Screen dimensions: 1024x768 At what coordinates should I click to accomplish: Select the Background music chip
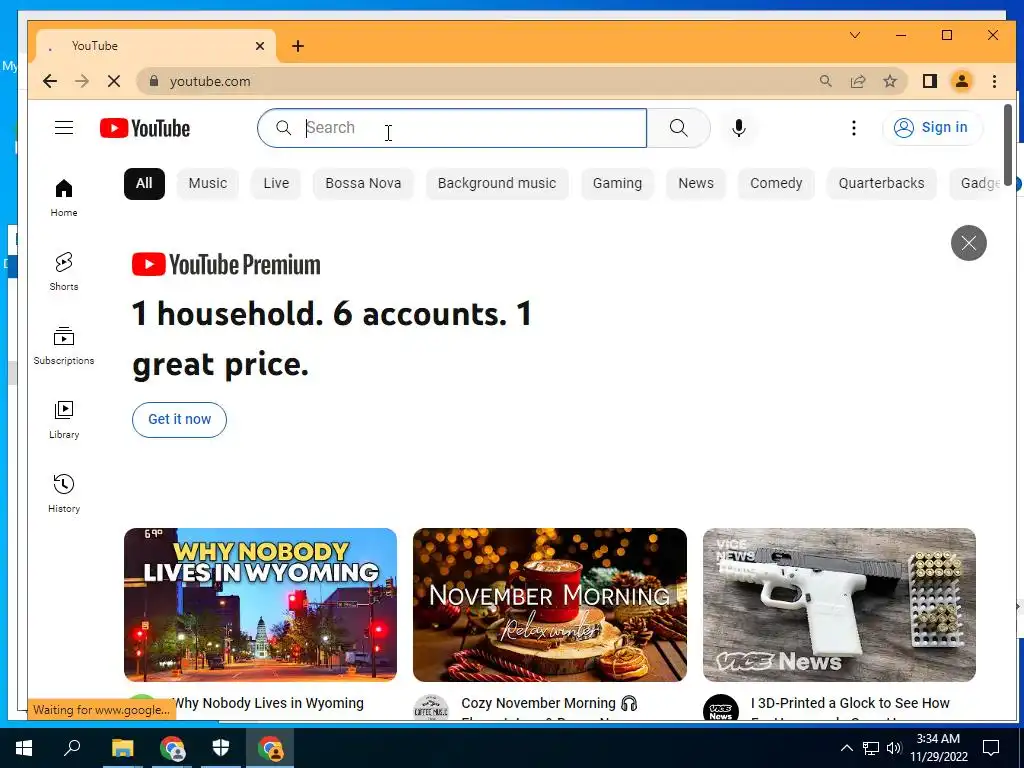click(x=497, y=184)
